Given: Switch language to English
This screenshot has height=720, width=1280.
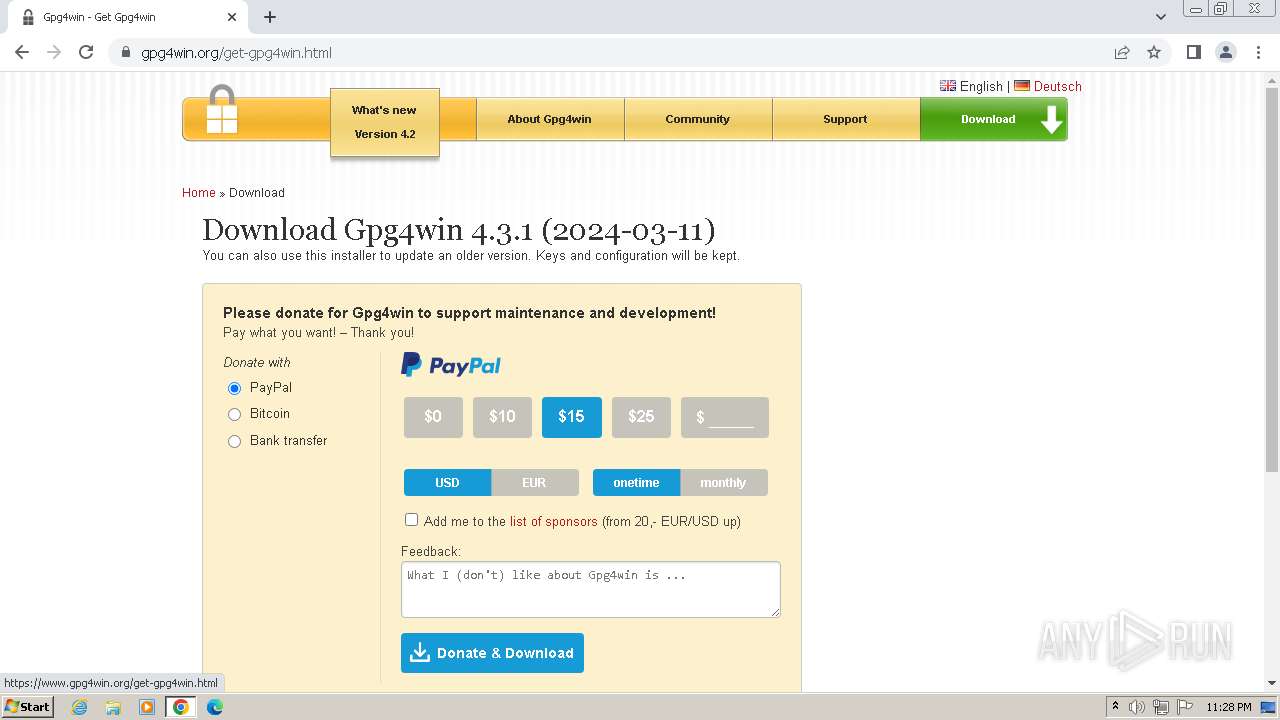Looking at the screenshot, I should (971, 86).
